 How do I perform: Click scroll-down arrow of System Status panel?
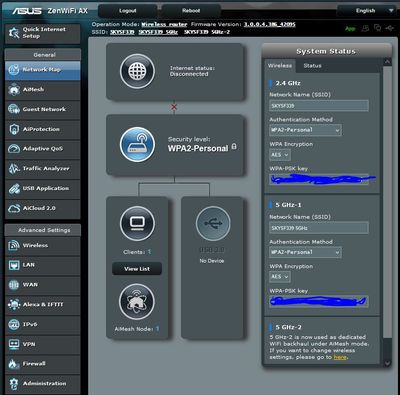pyautogui.click(x=387, y=363)
